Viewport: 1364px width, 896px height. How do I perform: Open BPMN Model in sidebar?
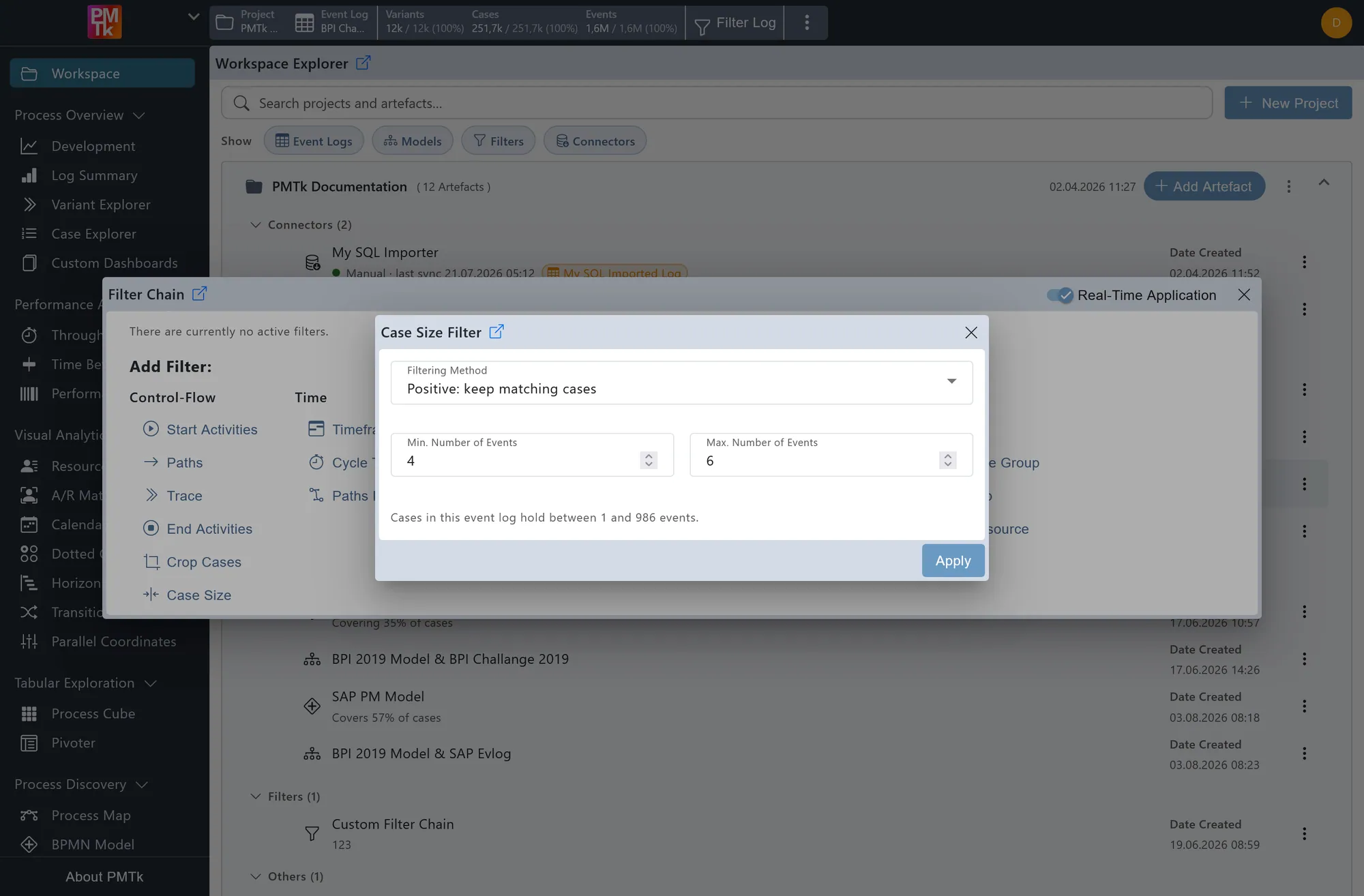coord(93,845)
